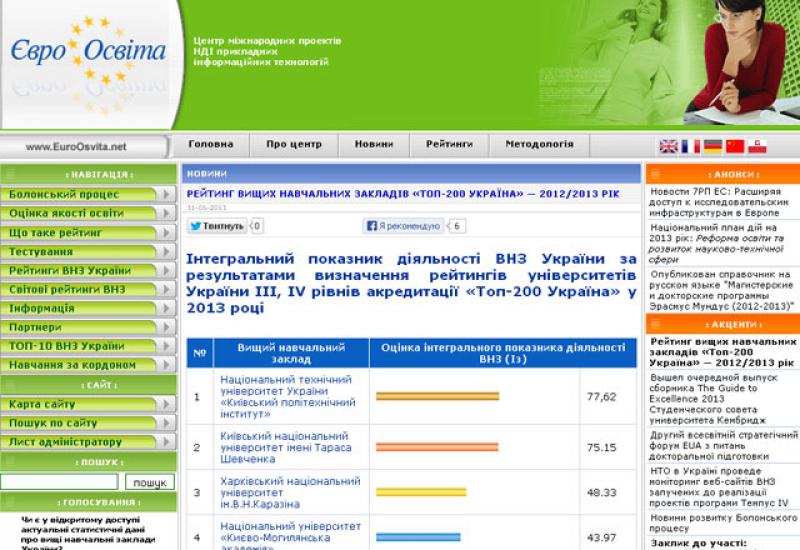Click the Facebook recommend button

click(403, 226)
